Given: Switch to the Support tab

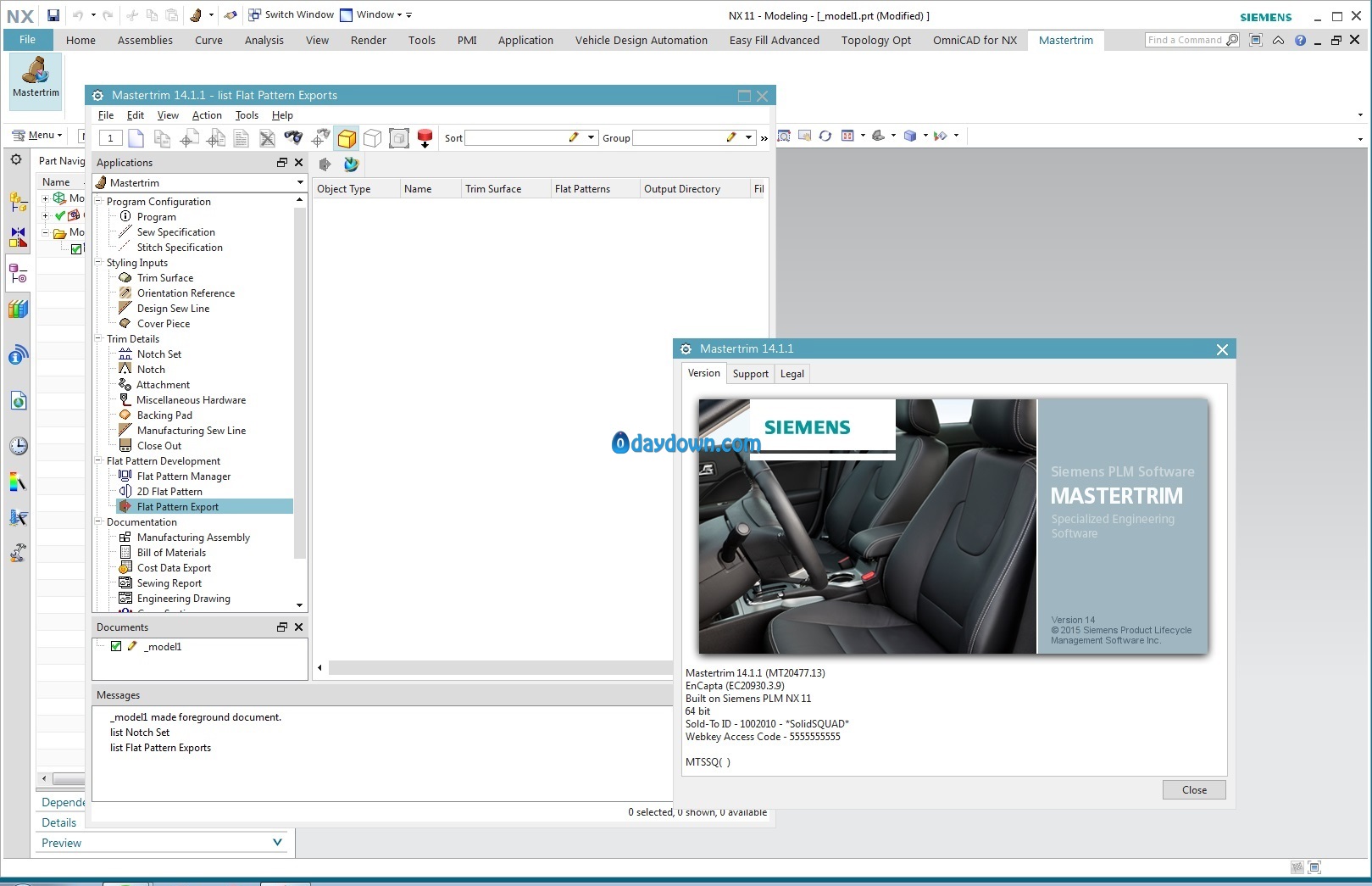Looking at the screenshot, I should 750,374.
